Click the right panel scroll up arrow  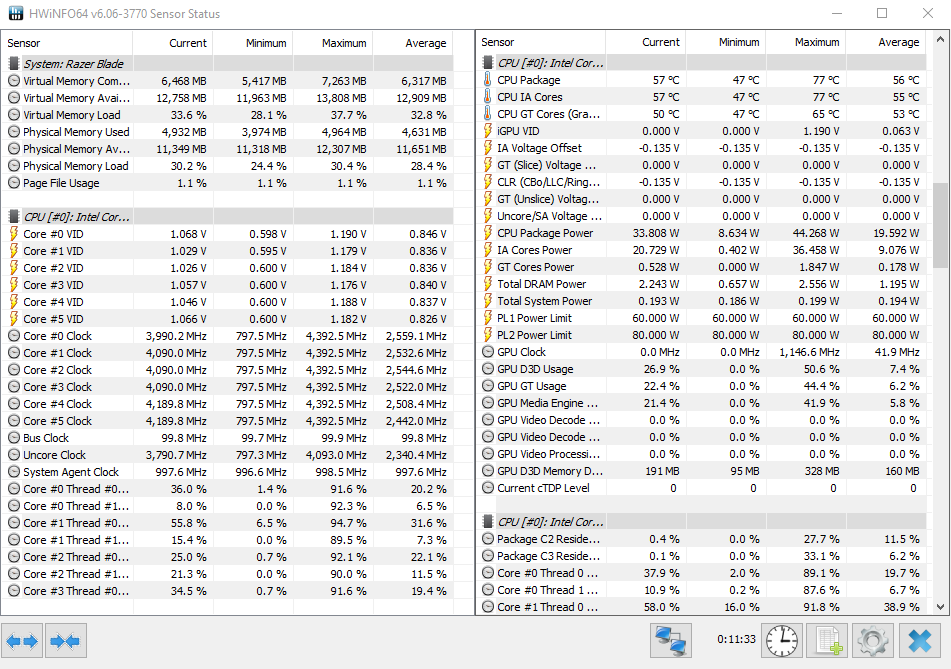(940, 40)
